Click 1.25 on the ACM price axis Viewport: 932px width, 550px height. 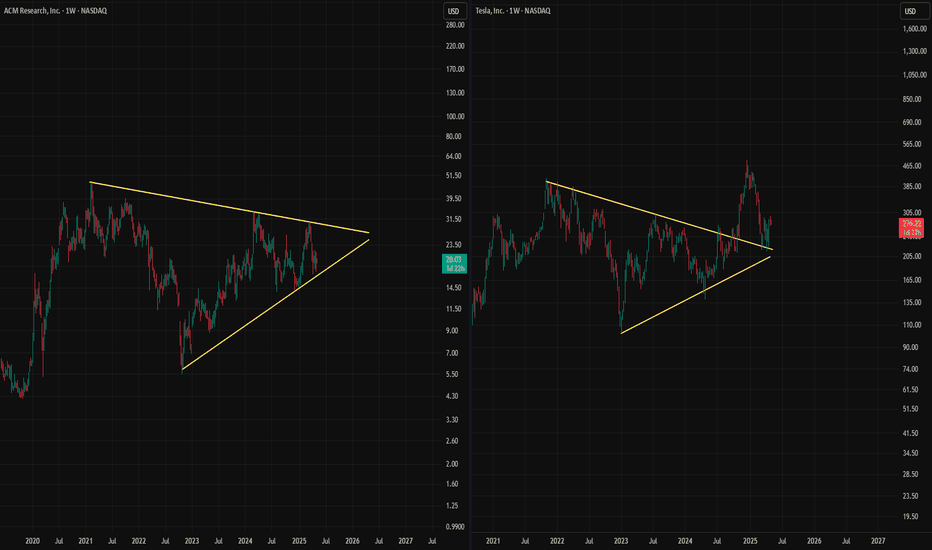452,505
